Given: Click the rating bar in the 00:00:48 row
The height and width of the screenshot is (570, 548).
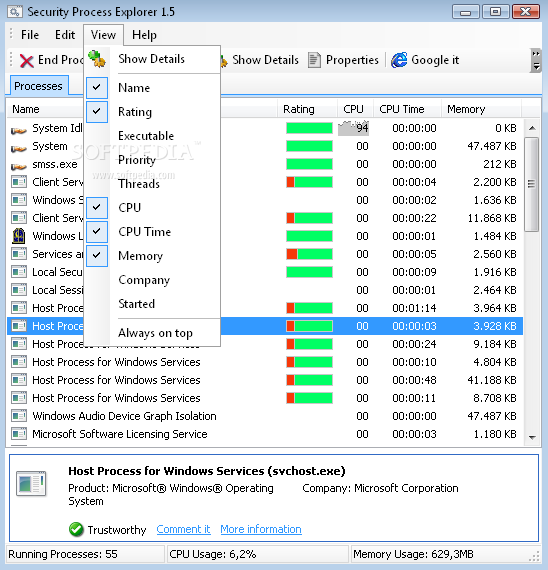Looking at the screenshot, I should (x=309, y=380).
